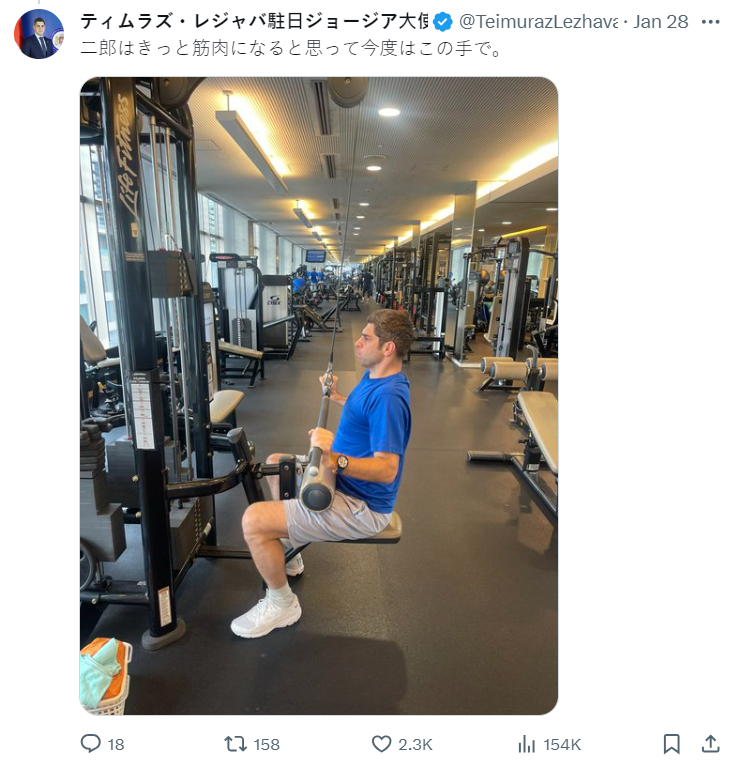
Task: Click the Life Fitness logo in the photo
Action: point(126,157)
